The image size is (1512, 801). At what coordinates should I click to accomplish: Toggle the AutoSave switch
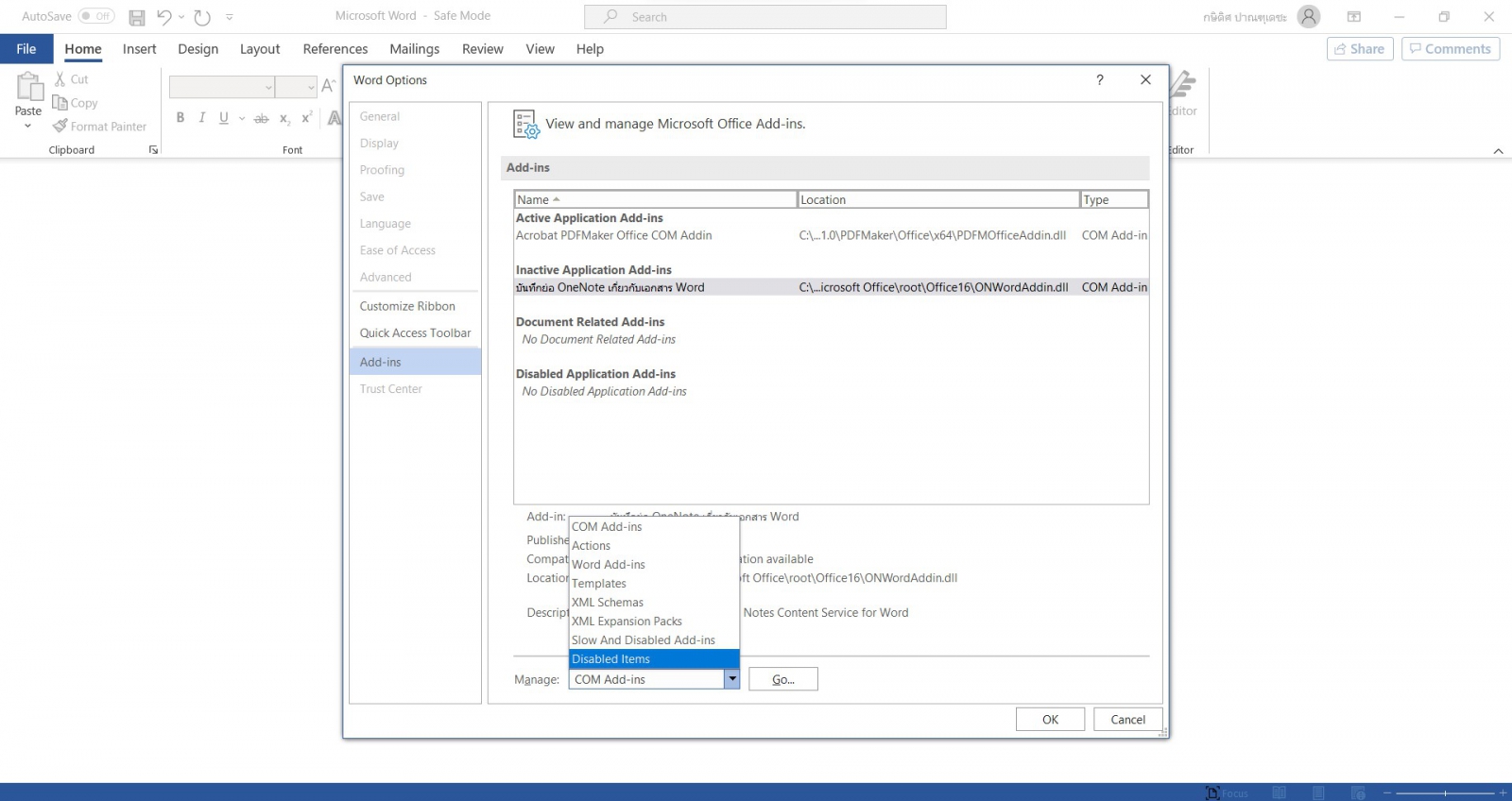(95, 16)
